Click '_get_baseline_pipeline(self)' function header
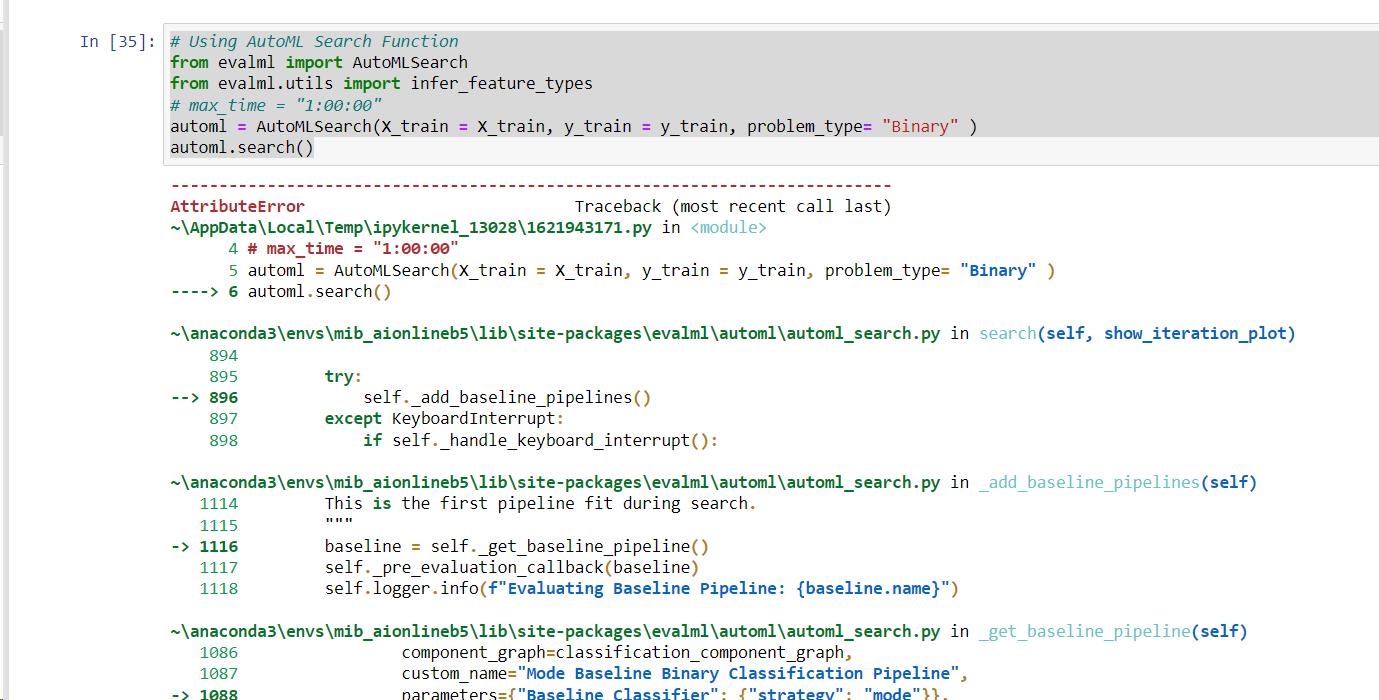The width and height of the screenshot is (1379, 700). click(1113, 631)
